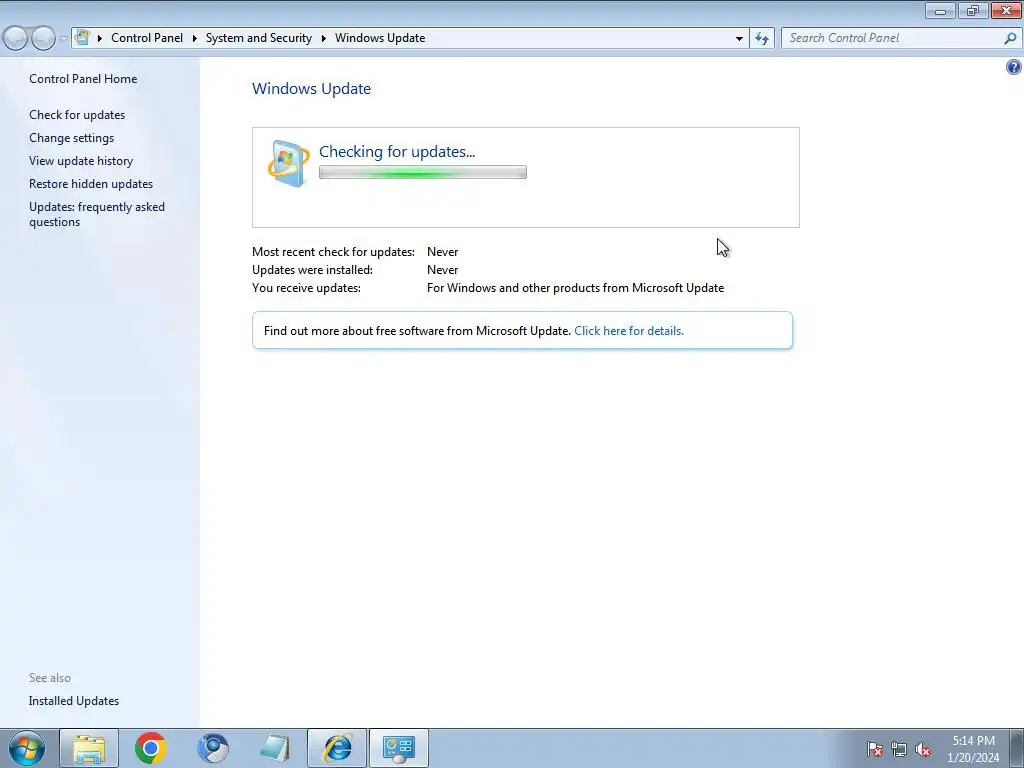
Task: Click the Forward navigation arrow button
Action: tap(43, 38)
